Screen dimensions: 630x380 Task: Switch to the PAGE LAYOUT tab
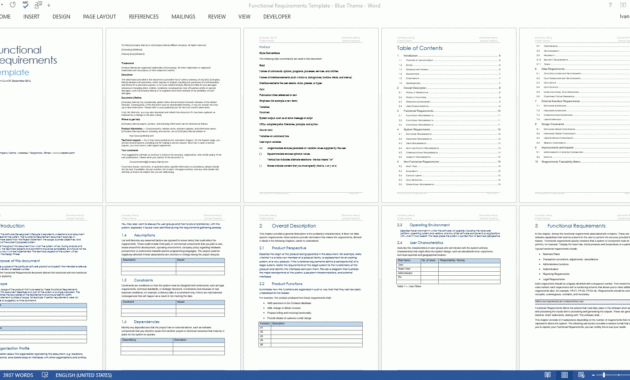pos(99,16)
